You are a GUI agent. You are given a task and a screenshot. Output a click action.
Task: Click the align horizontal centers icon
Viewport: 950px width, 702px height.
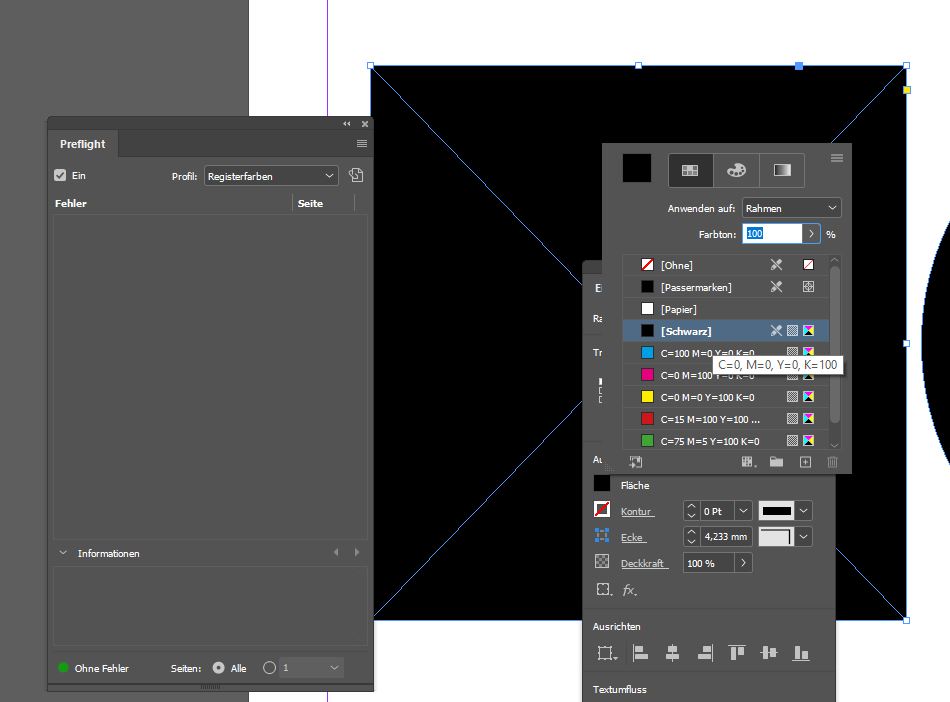click(x=672, y=653)
